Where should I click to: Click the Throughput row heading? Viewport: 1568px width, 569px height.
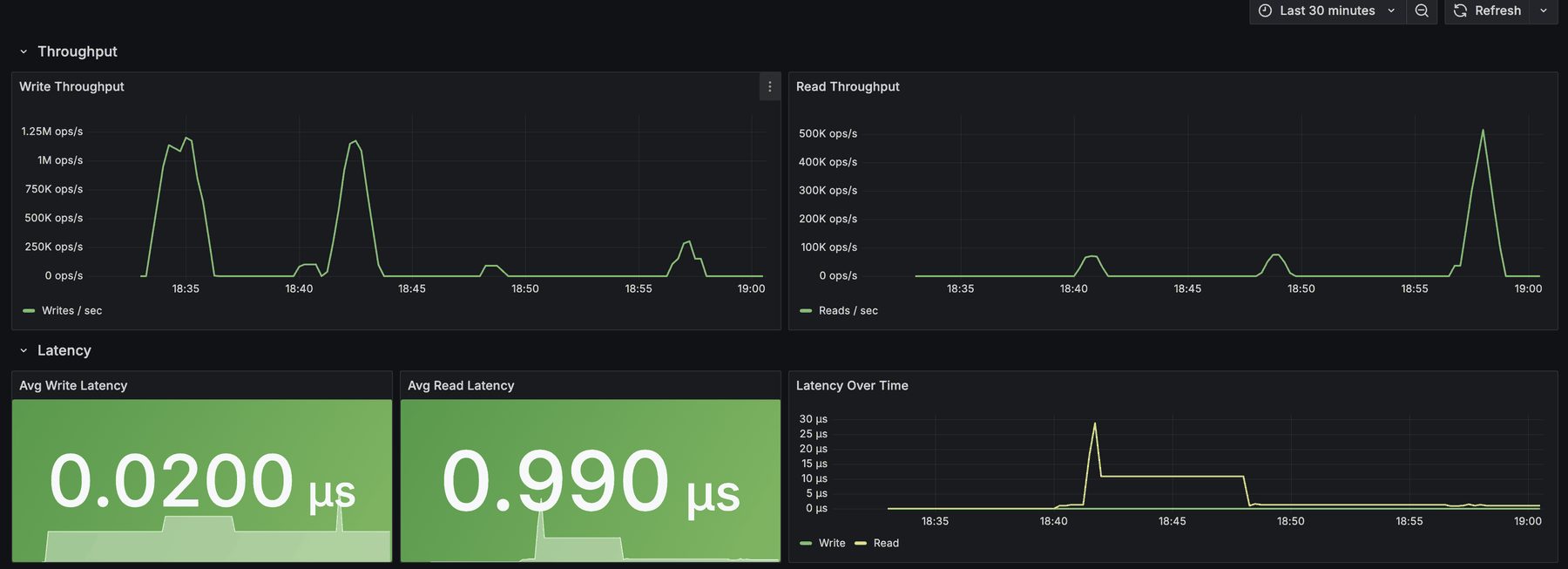point(78,51)
